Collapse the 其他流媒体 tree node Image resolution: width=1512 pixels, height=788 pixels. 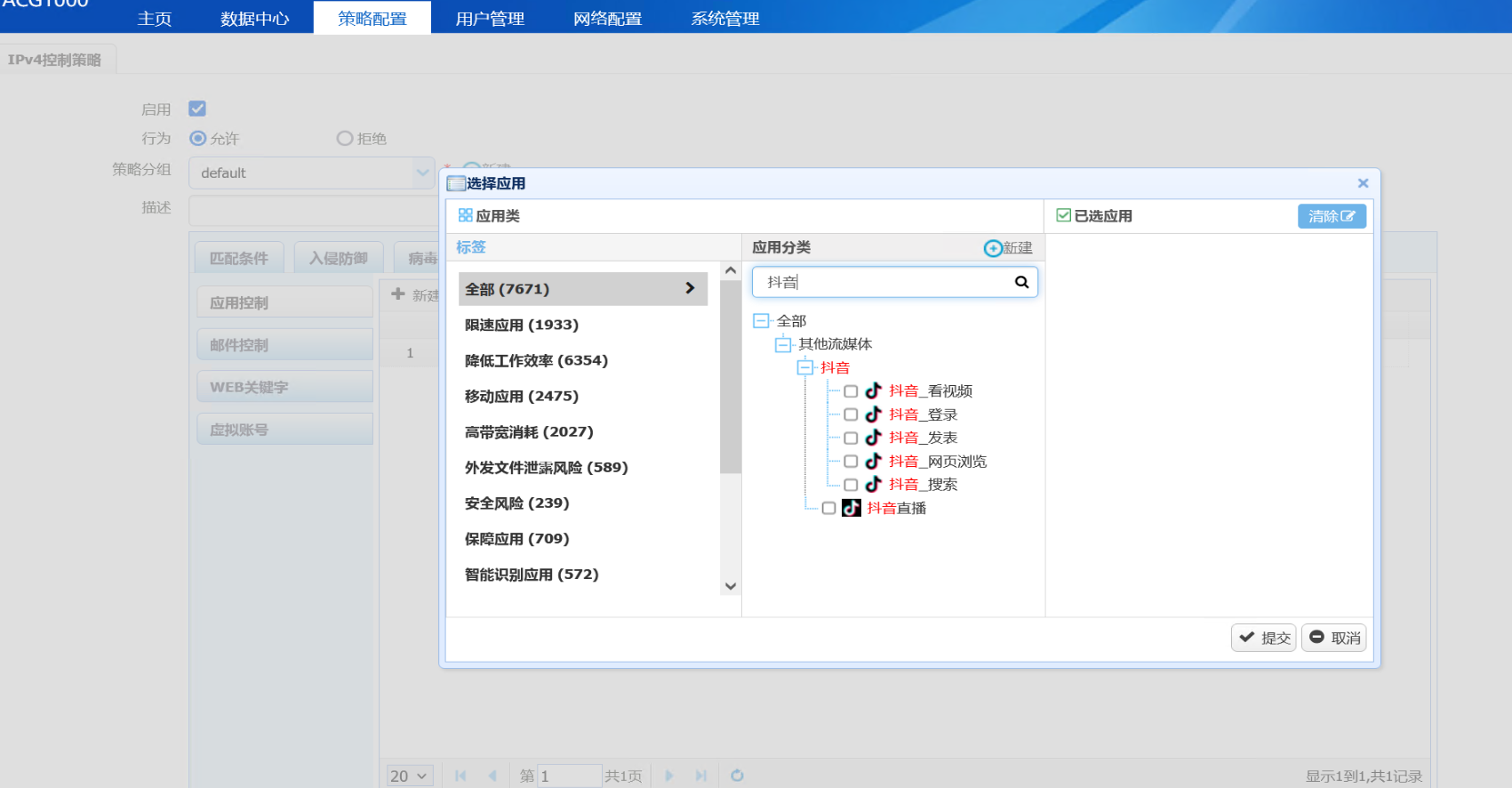pyautogui.click(x=783, y=344)
